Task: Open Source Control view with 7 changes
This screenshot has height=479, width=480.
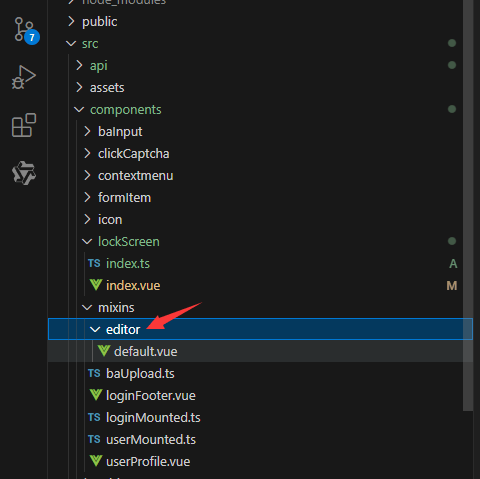Action: pos(25,30)
